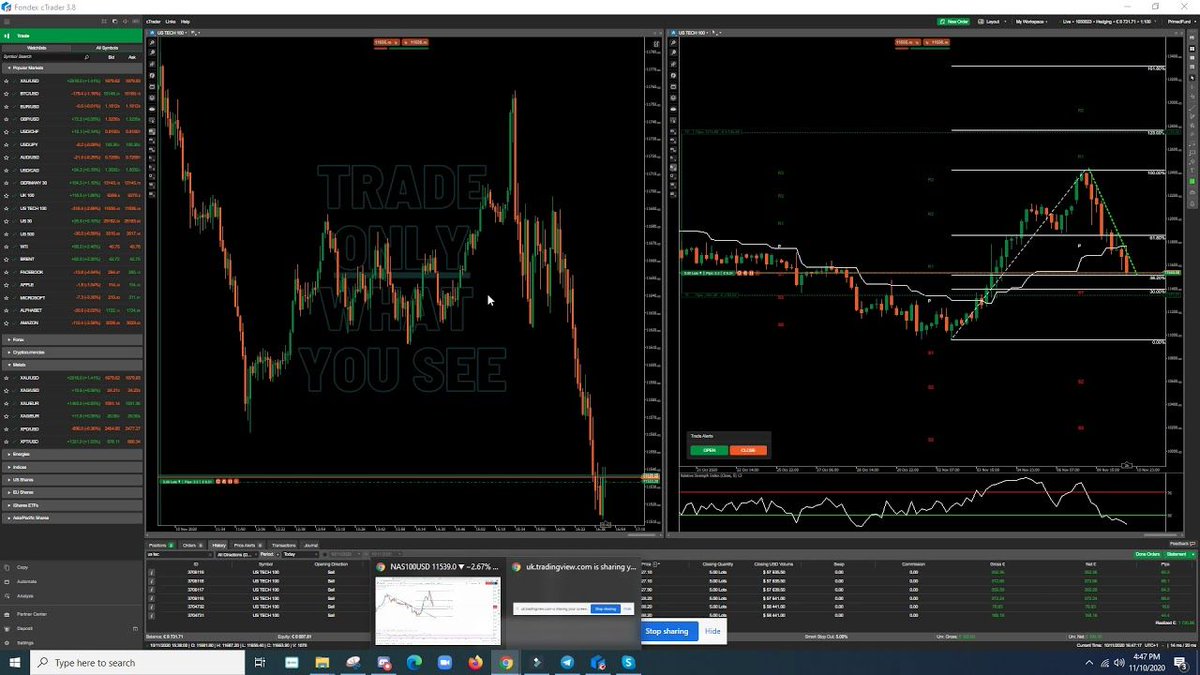The image size is (1200, 675).
Task: Collapse the Popular Markets group
Action: [x=71, y=68]
